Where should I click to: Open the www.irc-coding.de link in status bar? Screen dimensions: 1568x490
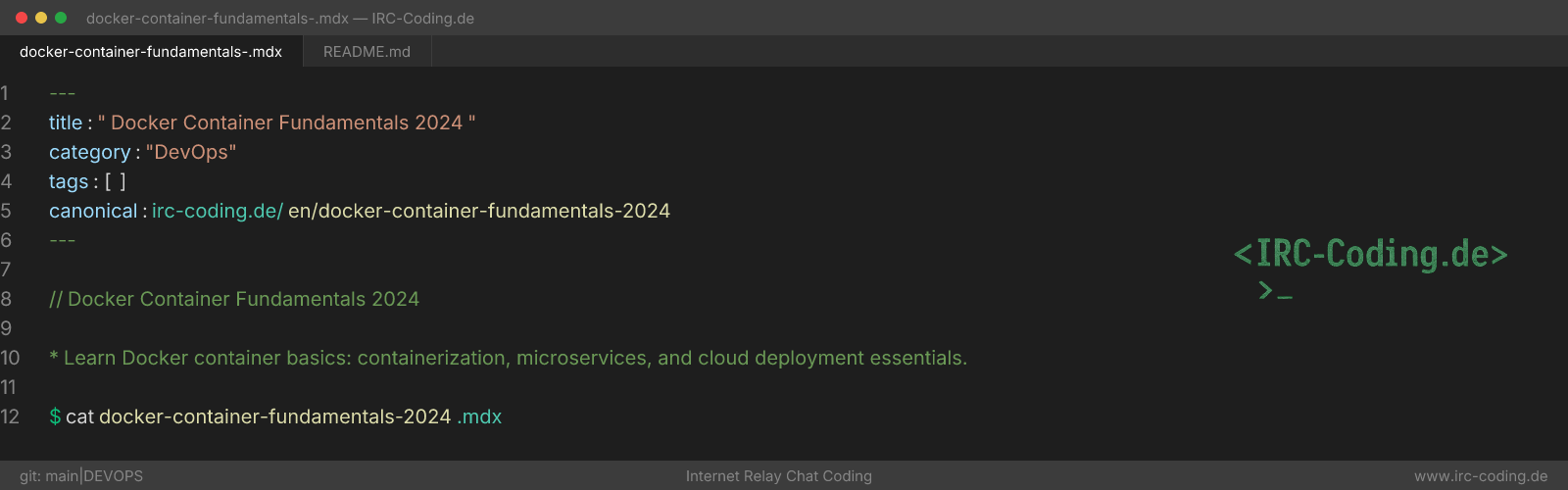pos(1481,476)
